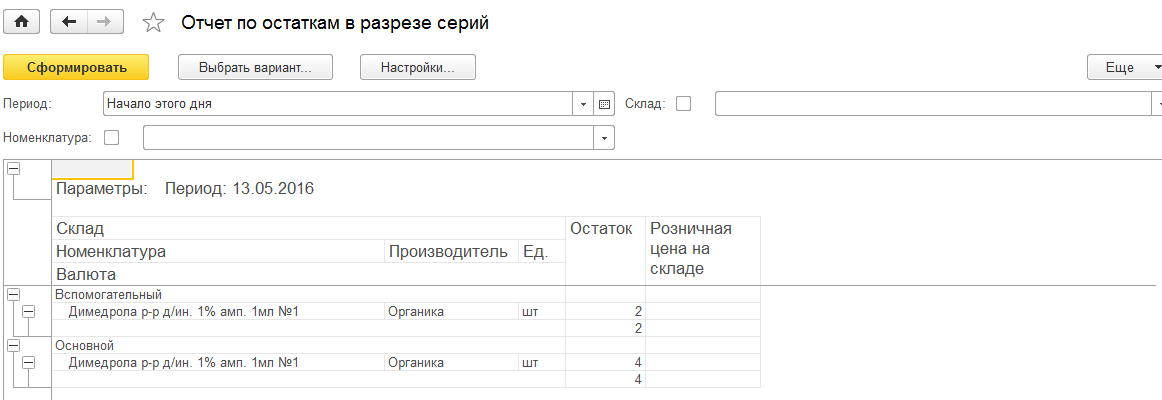
Task: Open the Период dropdown list
Action: (584, 104)
